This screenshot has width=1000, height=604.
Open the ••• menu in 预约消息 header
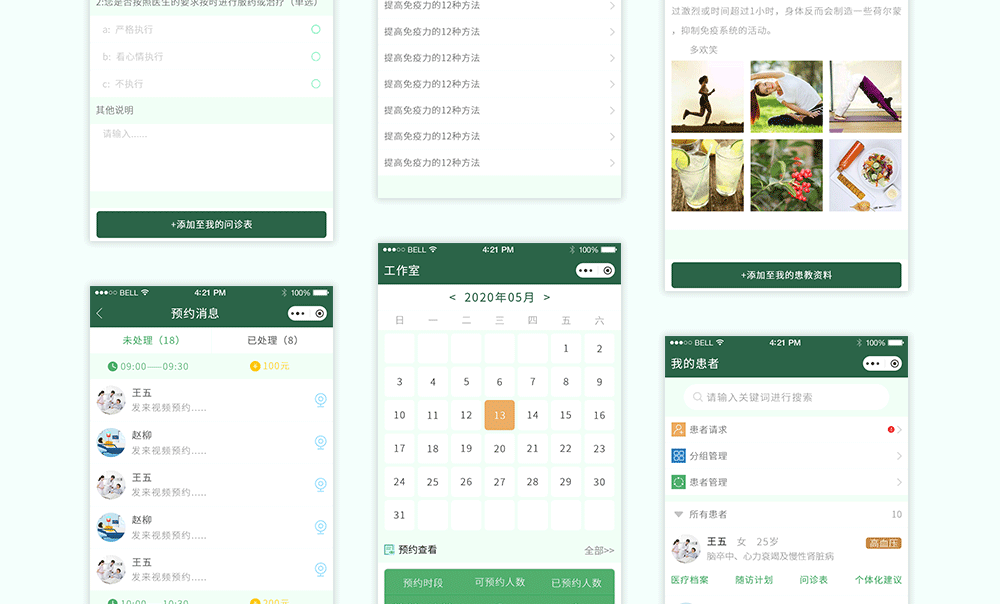click(x=297, y=313)
